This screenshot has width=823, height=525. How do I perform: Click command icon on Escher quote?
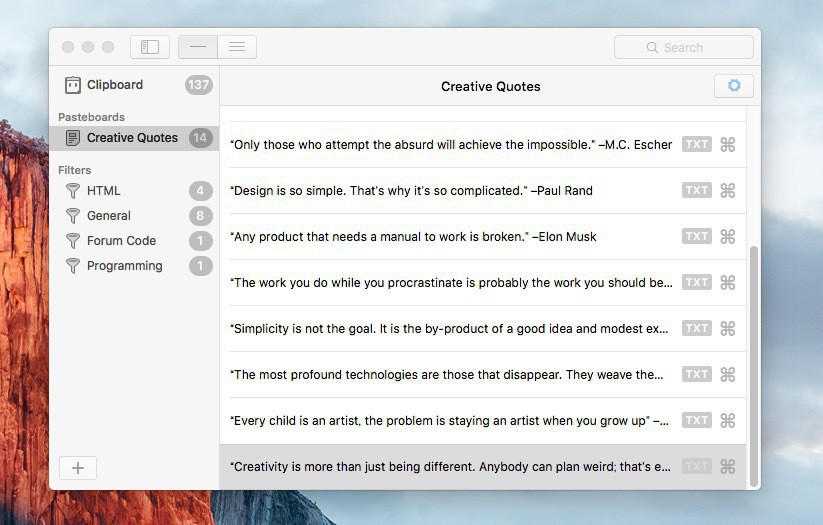click(727, 144)
